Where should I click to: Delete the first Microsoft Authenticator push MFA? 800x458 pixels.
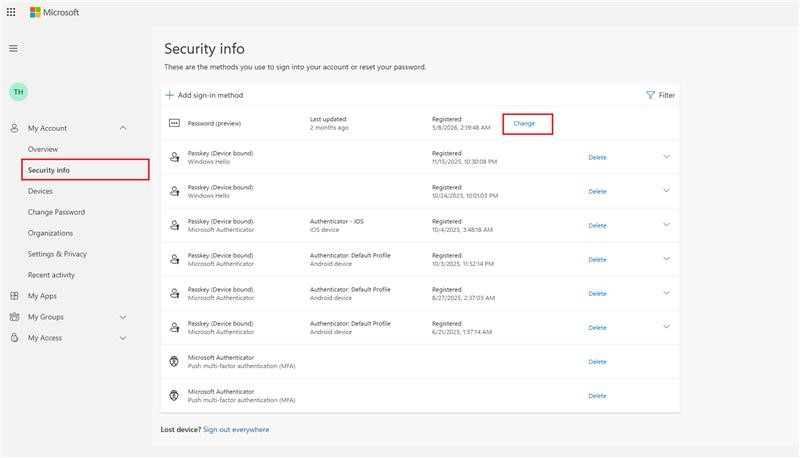[597, 362]
